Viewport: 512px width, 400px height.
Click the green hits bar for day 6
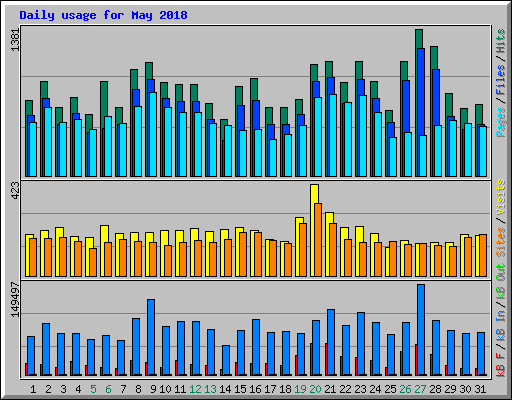click(104, 99)
